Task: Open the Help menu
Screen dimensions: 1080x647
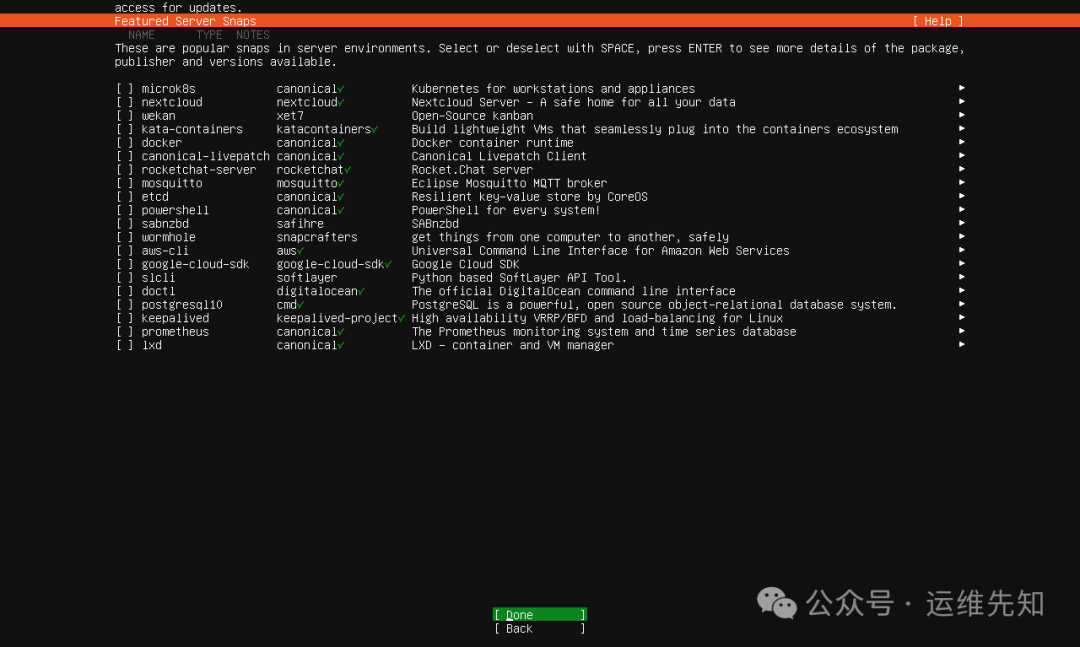Action: pos(937,21)
